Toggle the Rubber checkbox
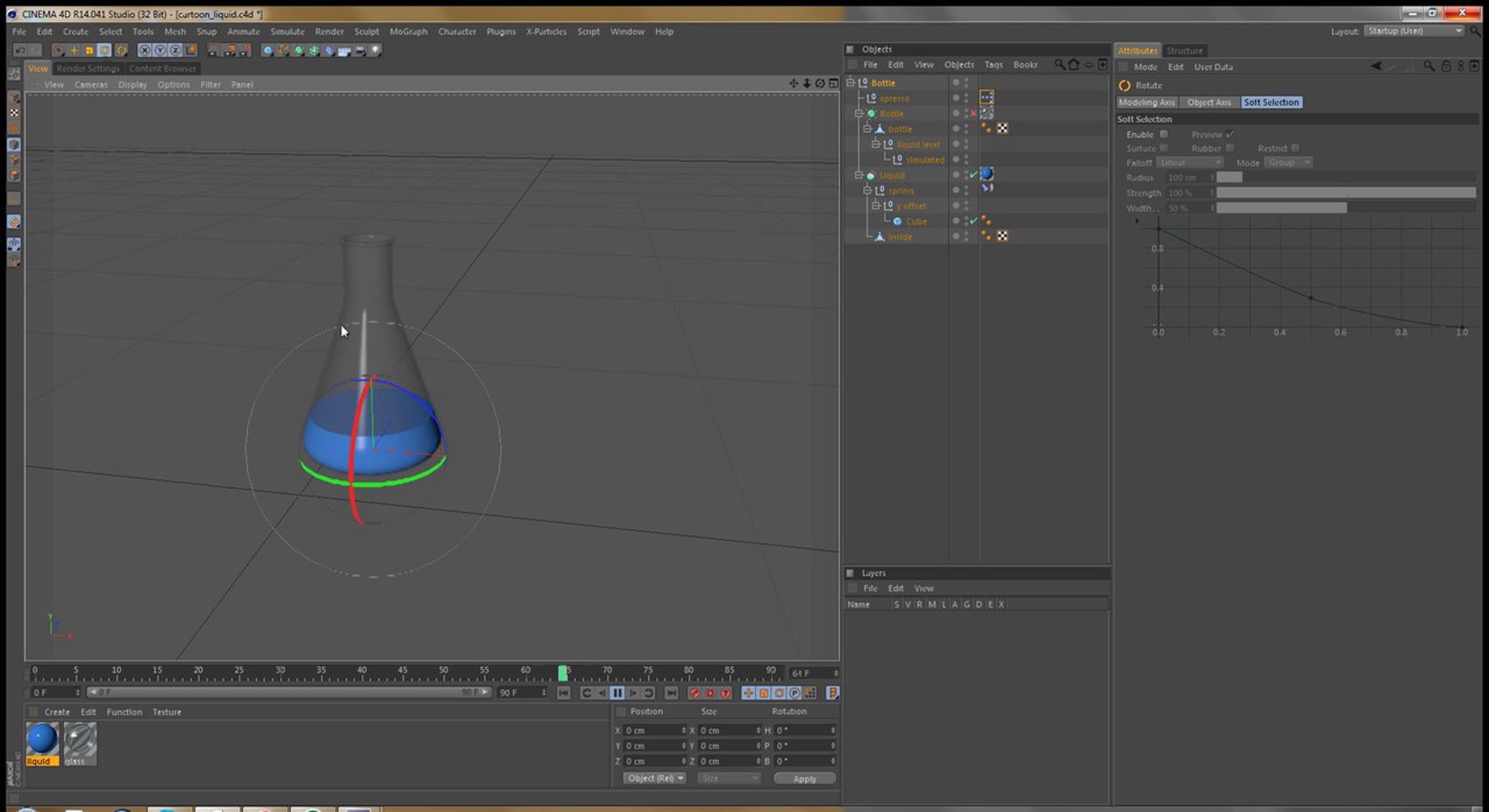Viewport: 1489px width, 812px height. click(1230, 148)
